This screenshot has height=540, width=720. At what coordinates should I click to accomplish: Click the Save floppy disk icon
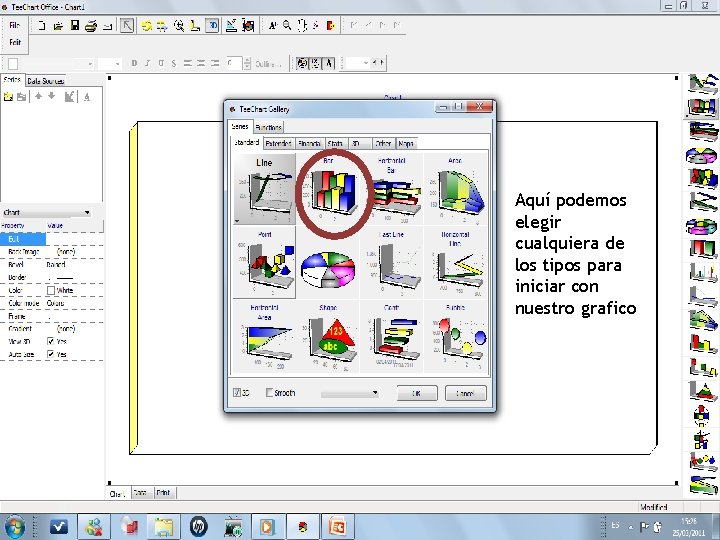pos(75,25)
